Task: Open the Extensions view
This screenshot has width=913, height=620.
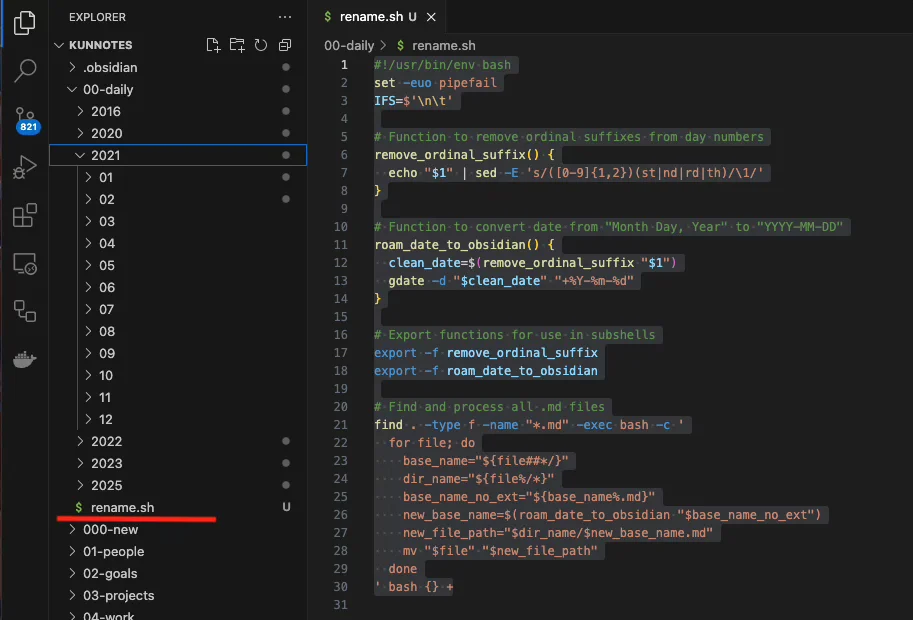Action: pos(25,215)
